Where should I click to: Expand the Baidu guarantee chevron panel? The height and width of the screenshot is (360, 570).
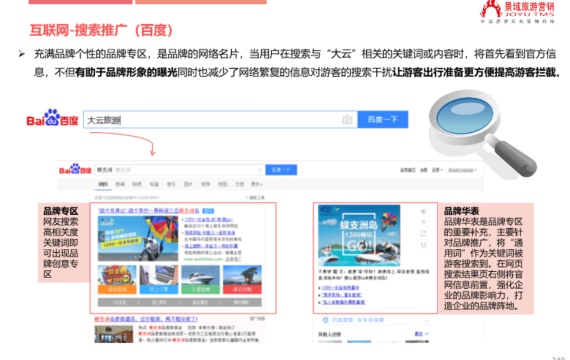tap(426, 320)
